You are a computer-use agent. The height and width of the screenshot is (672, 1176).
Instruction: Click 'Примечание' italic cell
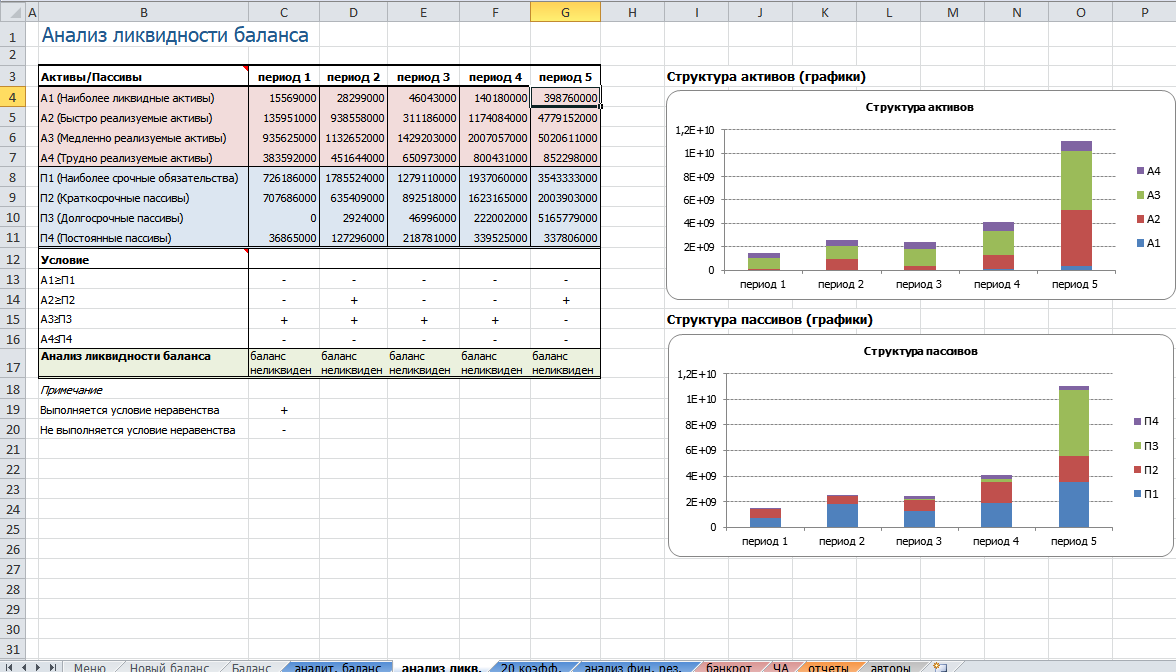143,390
